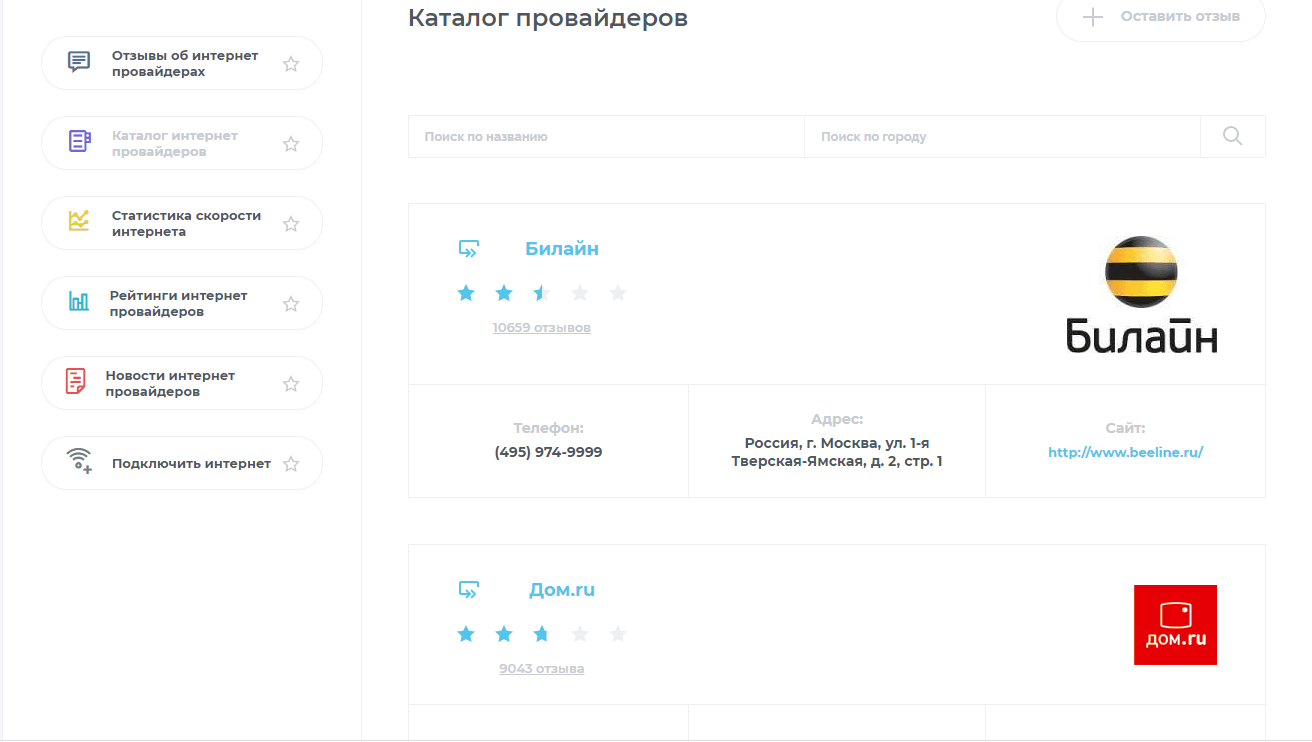Click the ratings bar chart icon
Viewport: 1312px width, 742px height.
point(79,302)
